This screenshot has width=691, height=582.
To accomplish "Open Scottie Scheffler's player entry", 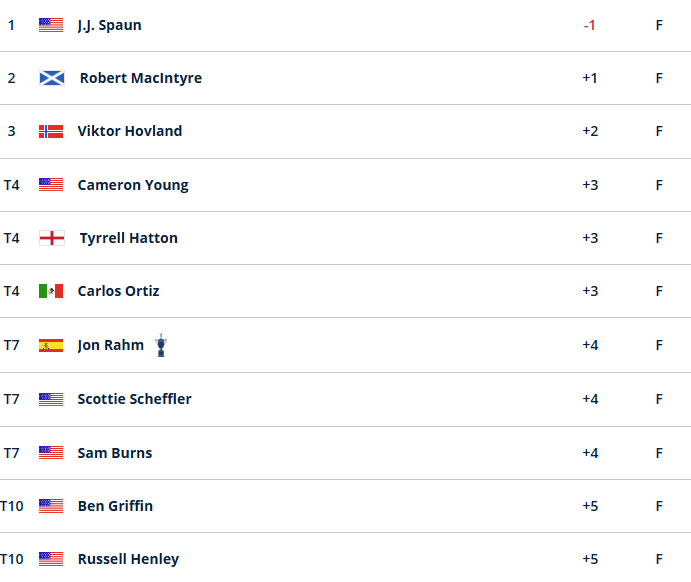I will pyautogui.click(x=134, y=399).
